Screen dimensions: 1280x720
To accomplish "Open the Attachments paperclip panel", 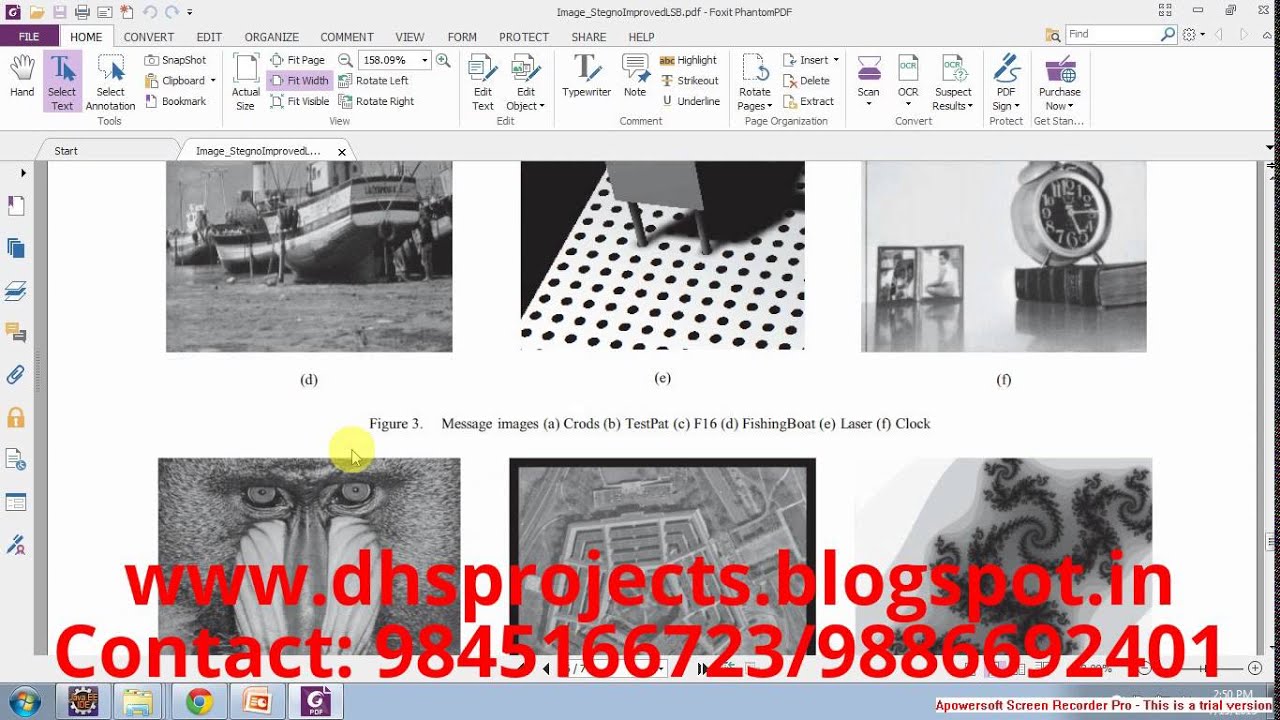I will point(15,375).
